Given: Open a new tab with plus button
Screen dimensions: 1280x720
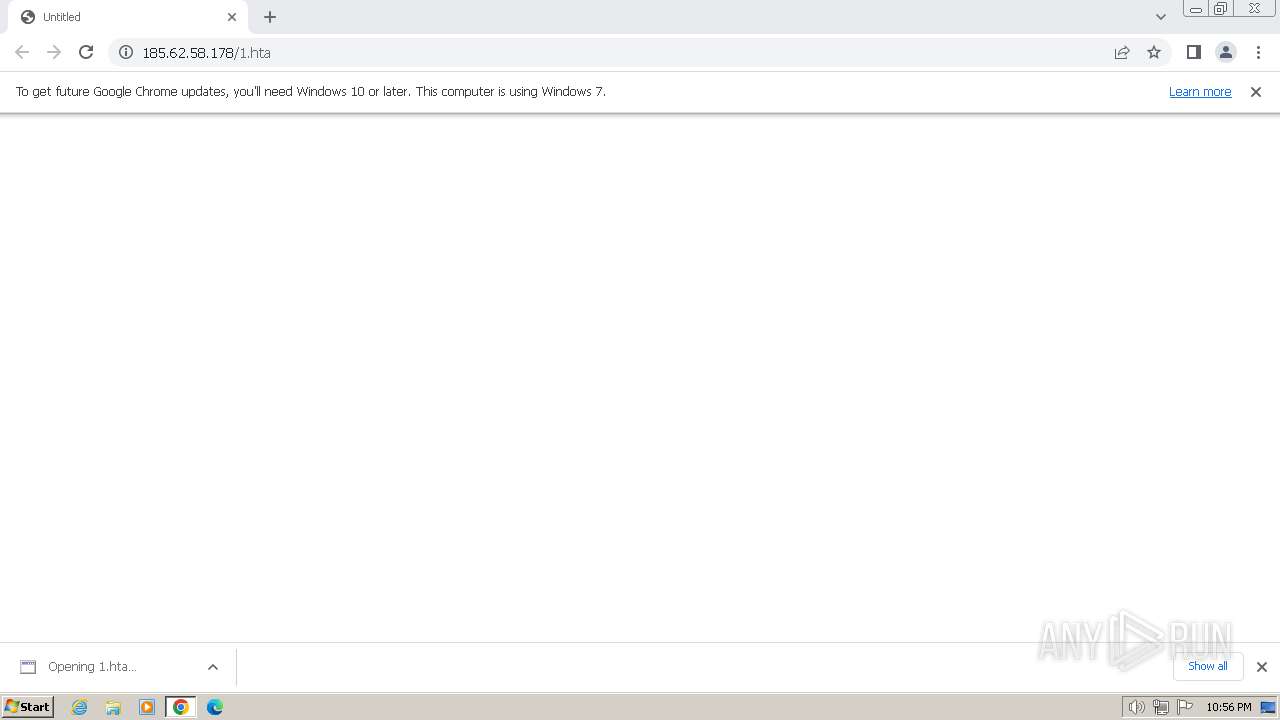Looking at the screenshot, I should pyautogui.click(x=270, y=17).
